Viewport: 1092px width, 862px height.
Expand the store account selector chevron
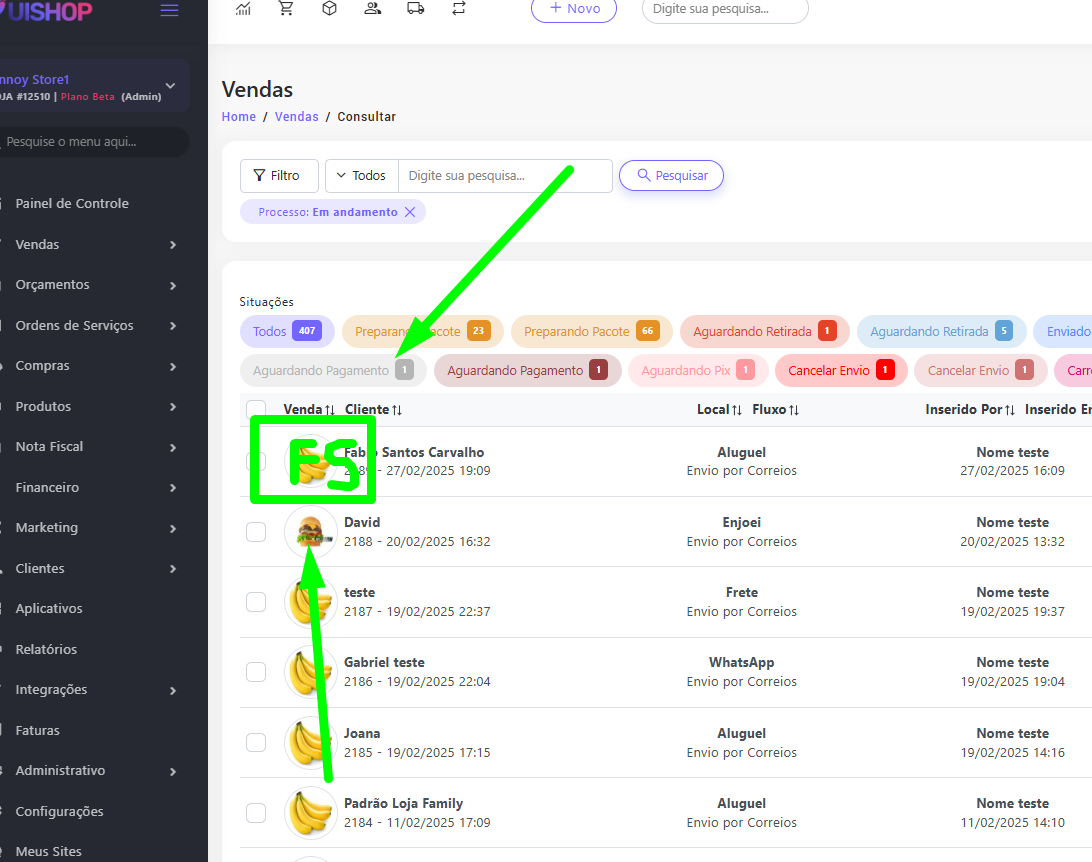(170, 87)
